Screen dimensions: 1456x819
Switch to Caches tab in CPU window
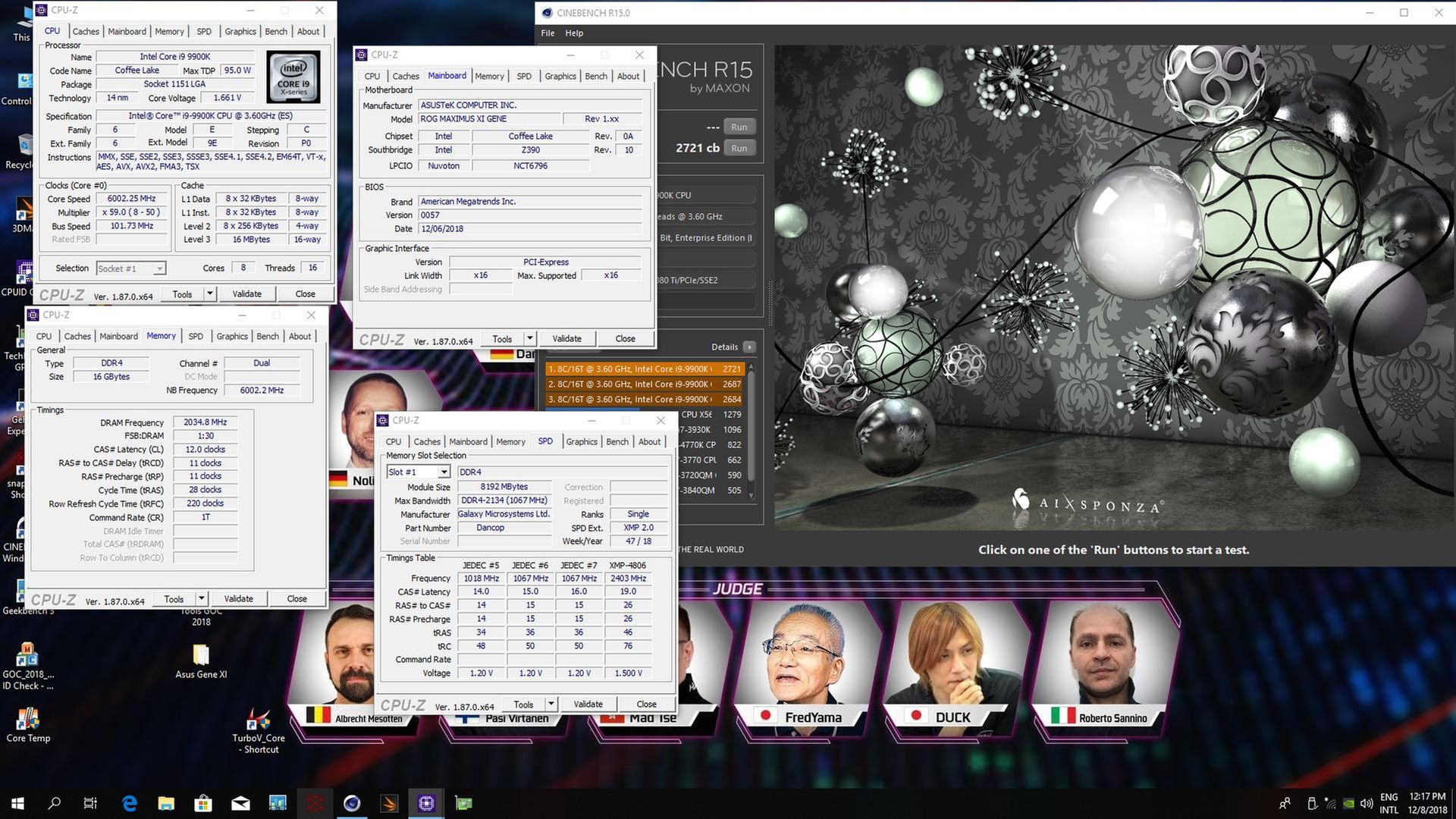(86, 31)
